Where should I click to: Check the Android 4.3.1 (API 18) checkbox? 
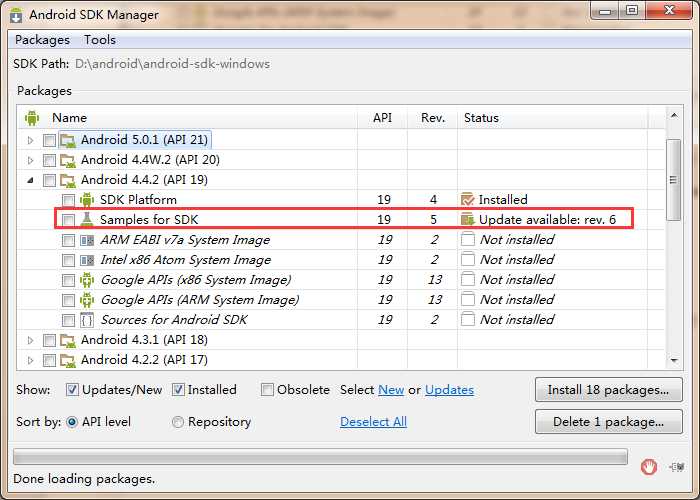pyautogui.click(x=50, y=341)
